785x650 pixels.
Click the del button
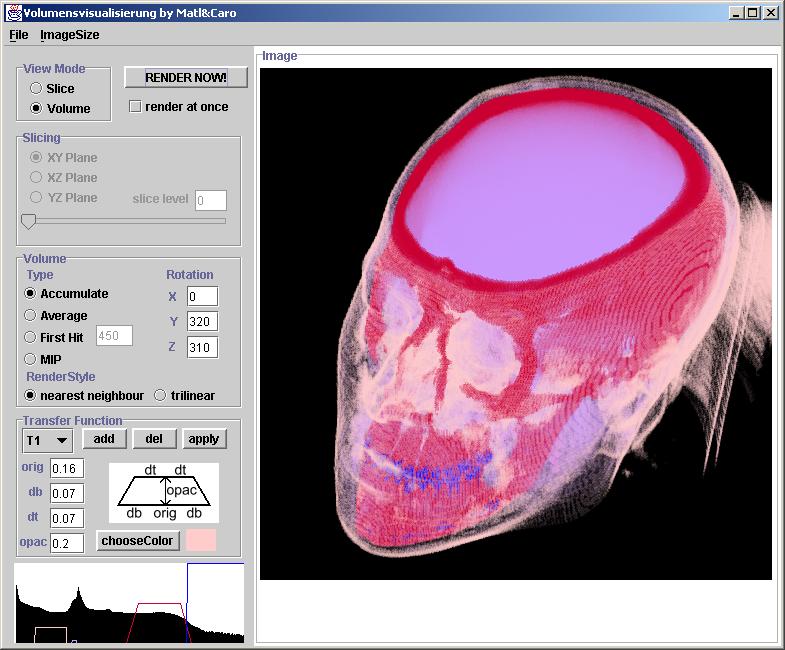154,439
